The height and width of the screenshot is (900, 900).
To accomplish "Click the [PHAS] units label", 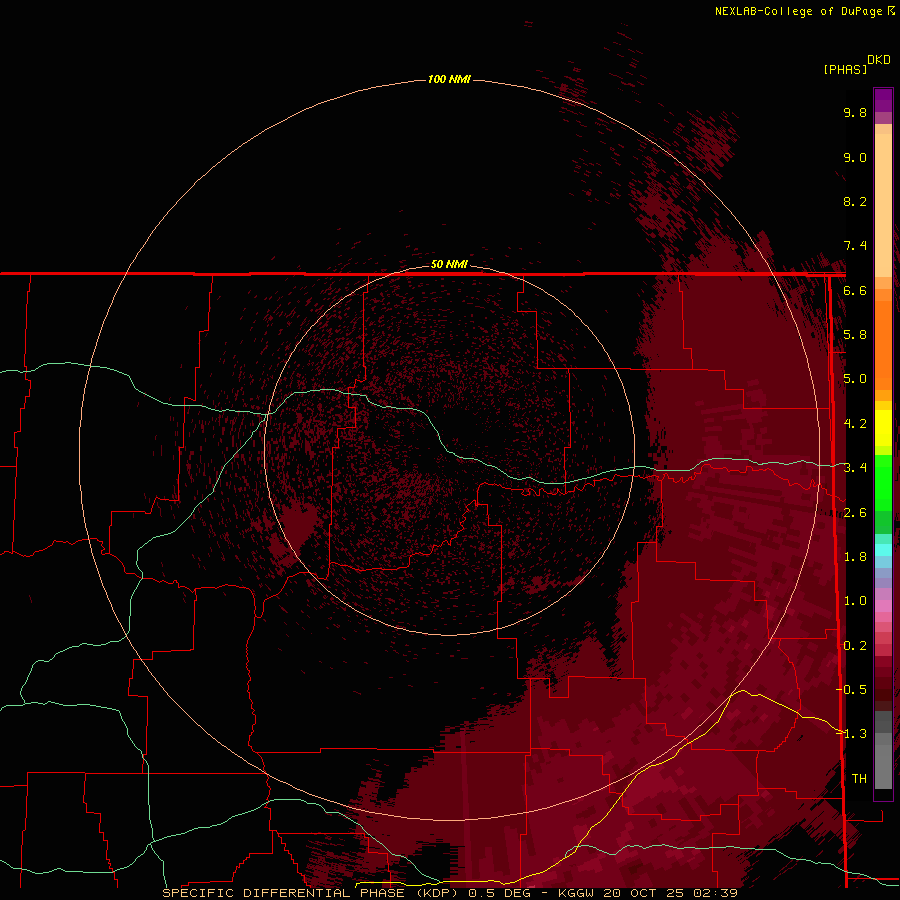I will click(x=845, y=70).
